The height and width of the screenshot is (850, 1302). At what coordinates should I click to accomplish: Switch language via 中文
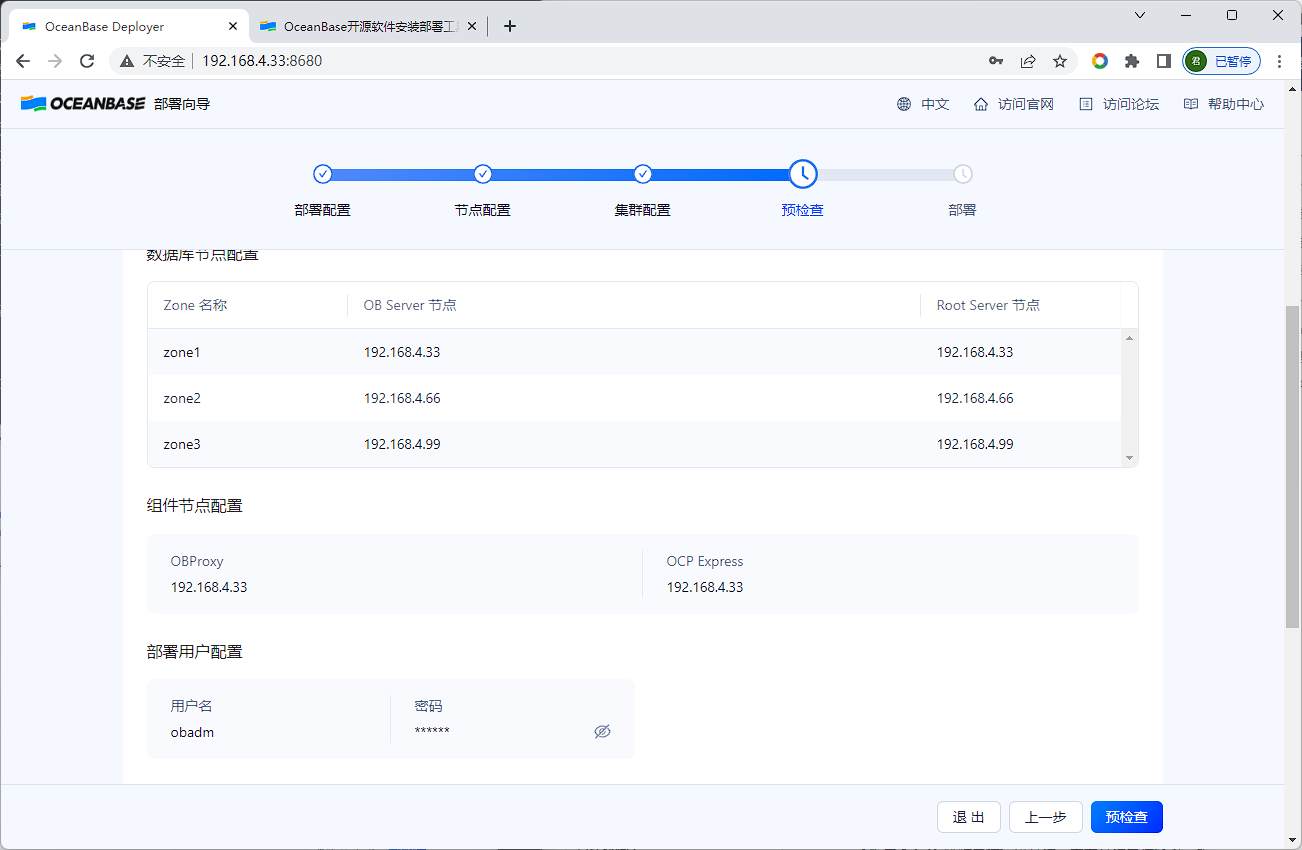click(x=935, y=104)
